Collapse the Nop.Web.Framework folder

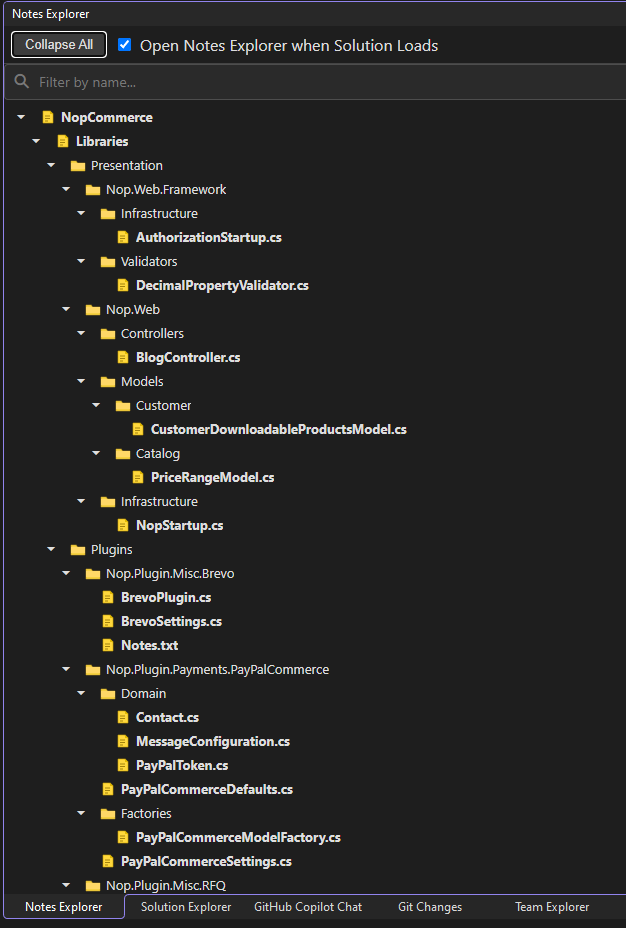[66, 189]
